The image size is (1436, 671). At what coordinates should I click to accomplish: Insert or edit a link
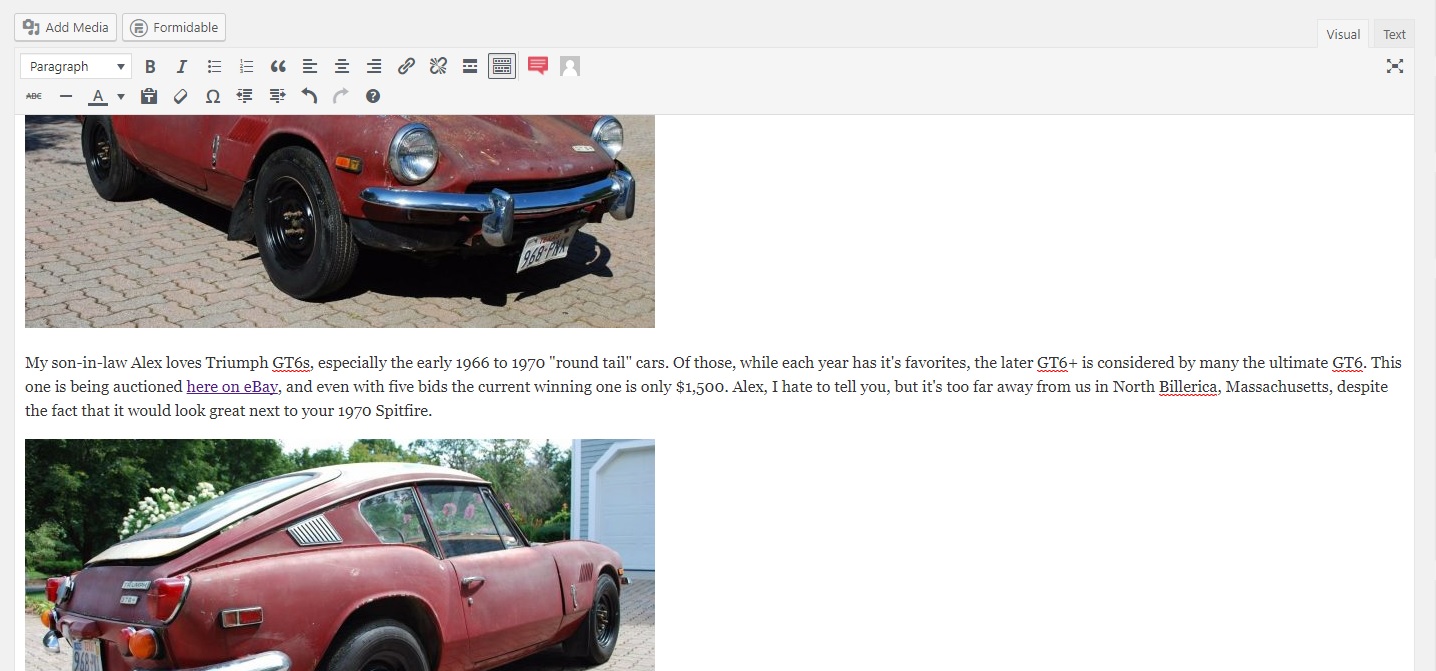[406, 67]
